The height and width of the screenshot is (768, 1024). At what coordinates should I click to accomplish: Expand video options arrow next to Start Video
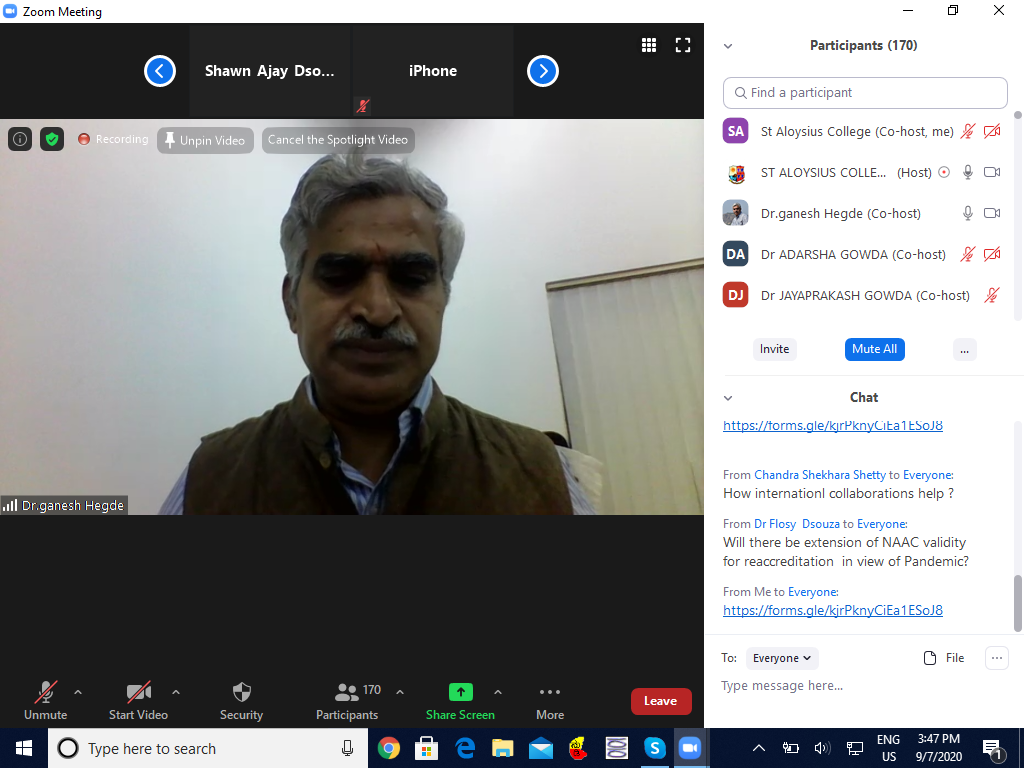[x=176, y=692]
